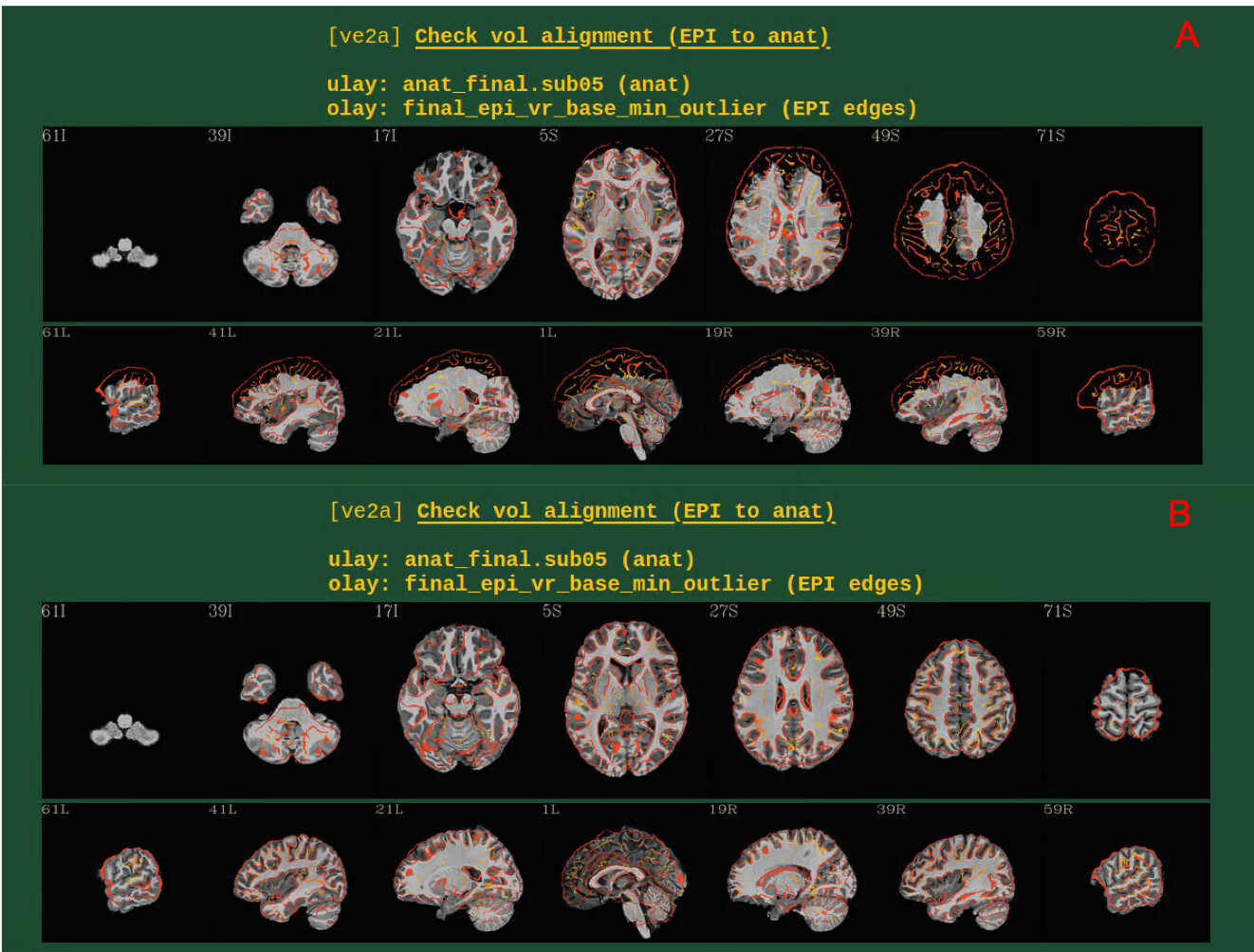Open 'Check vol alignment' link in panel B

[x=626, y=511]
